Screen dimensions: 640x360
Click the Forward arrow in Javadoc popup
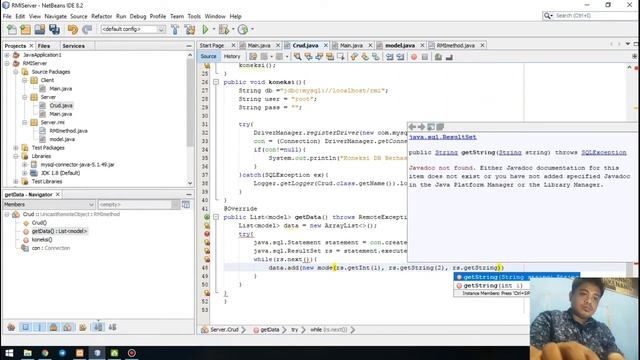point(421,127)
